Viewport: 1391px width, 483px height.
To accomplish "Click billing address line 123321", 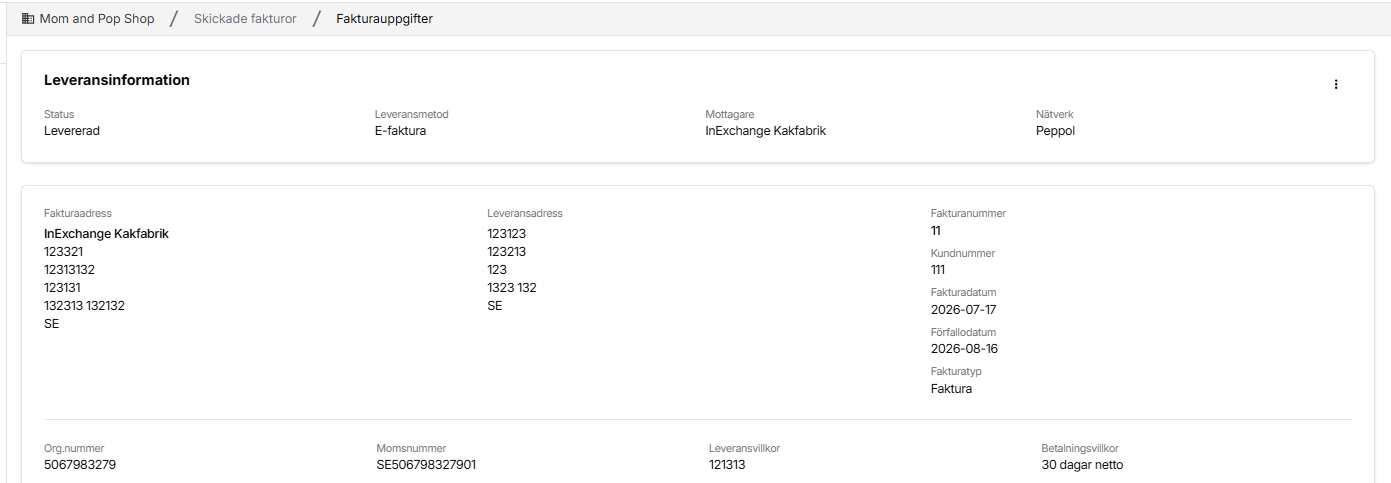I will click(63, 251).
